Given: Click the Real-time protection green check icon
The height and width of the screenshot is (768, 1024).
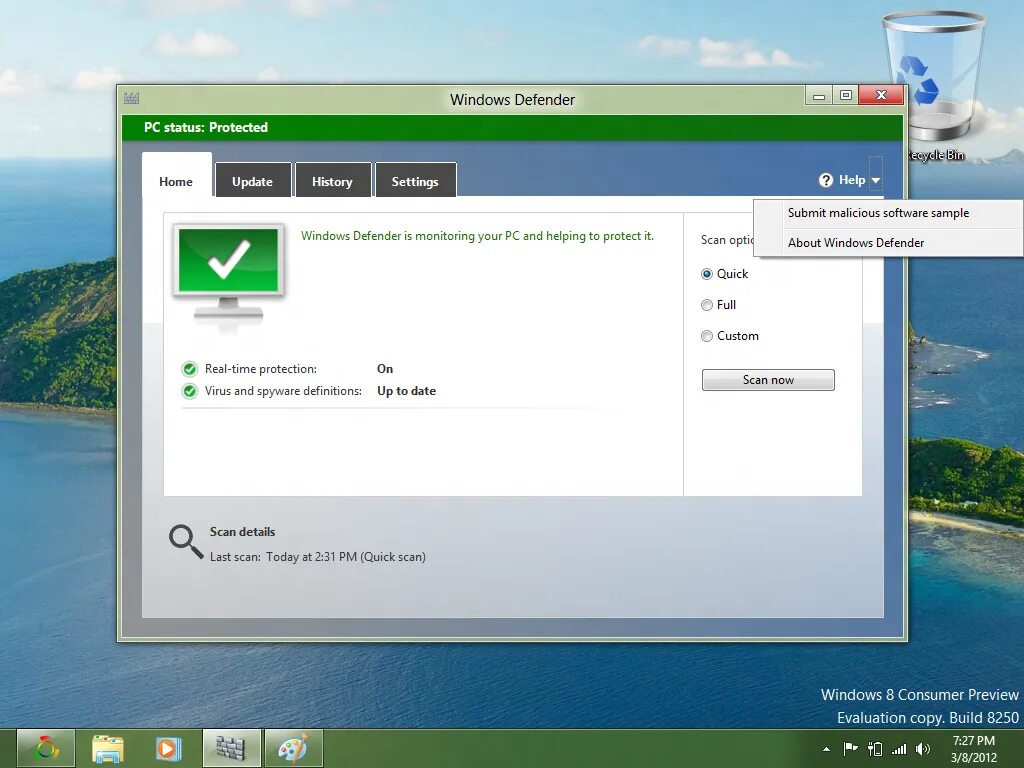Looking at the screenshot, I should tap(189, 369).
